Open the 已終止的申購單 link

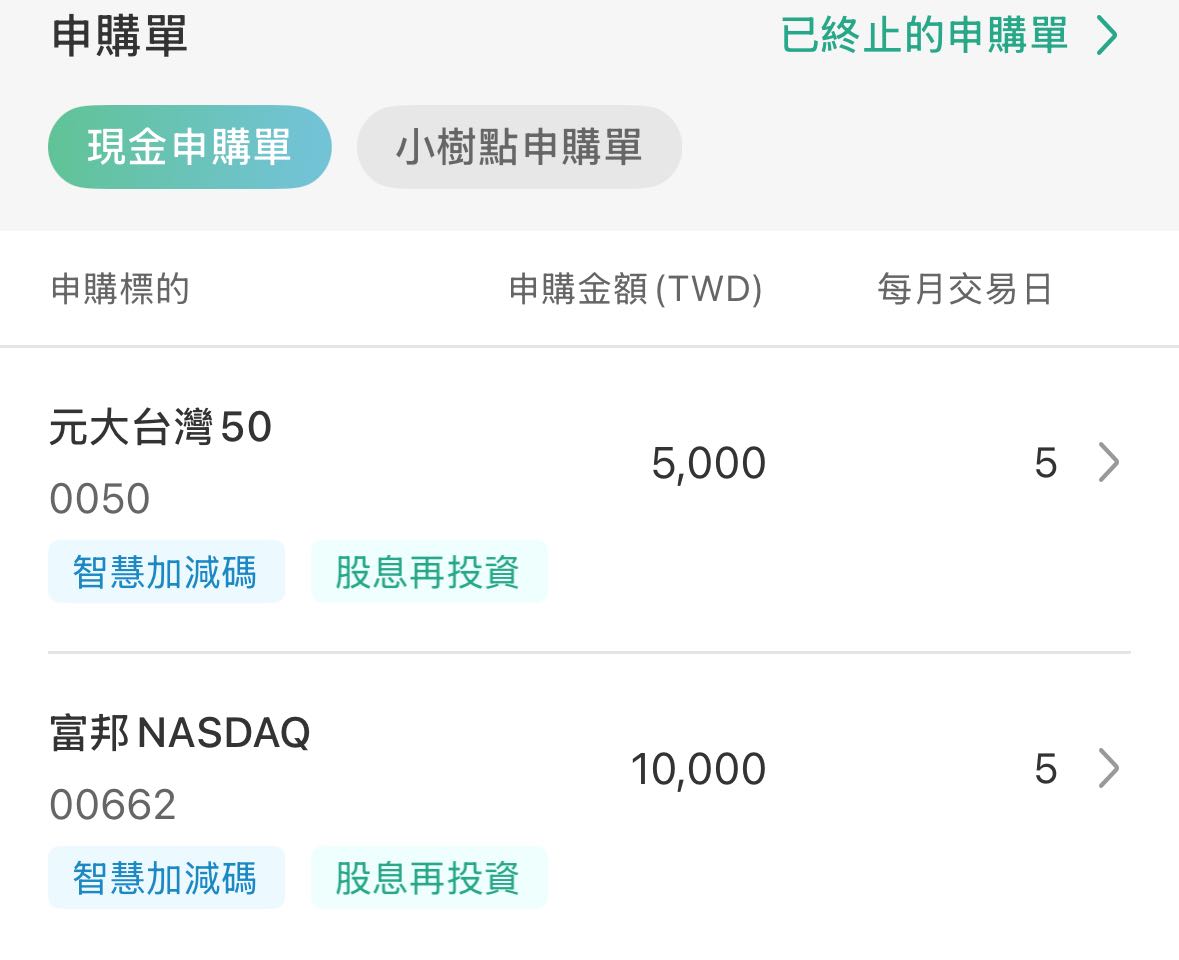click(925, 36)
